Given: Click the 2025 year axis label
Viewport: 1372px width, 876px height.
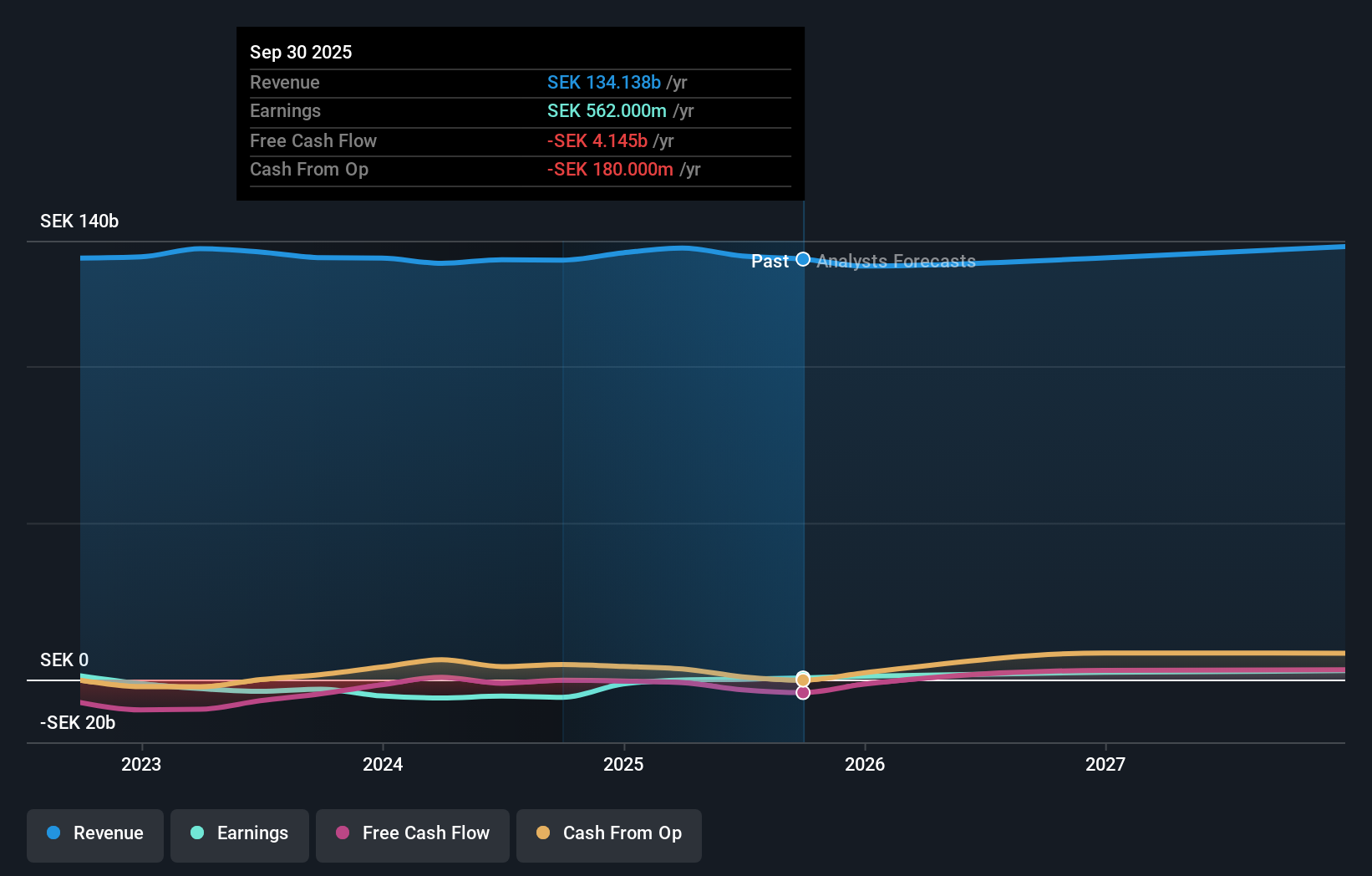Looking at the screenshot, I should click(623, 764).
